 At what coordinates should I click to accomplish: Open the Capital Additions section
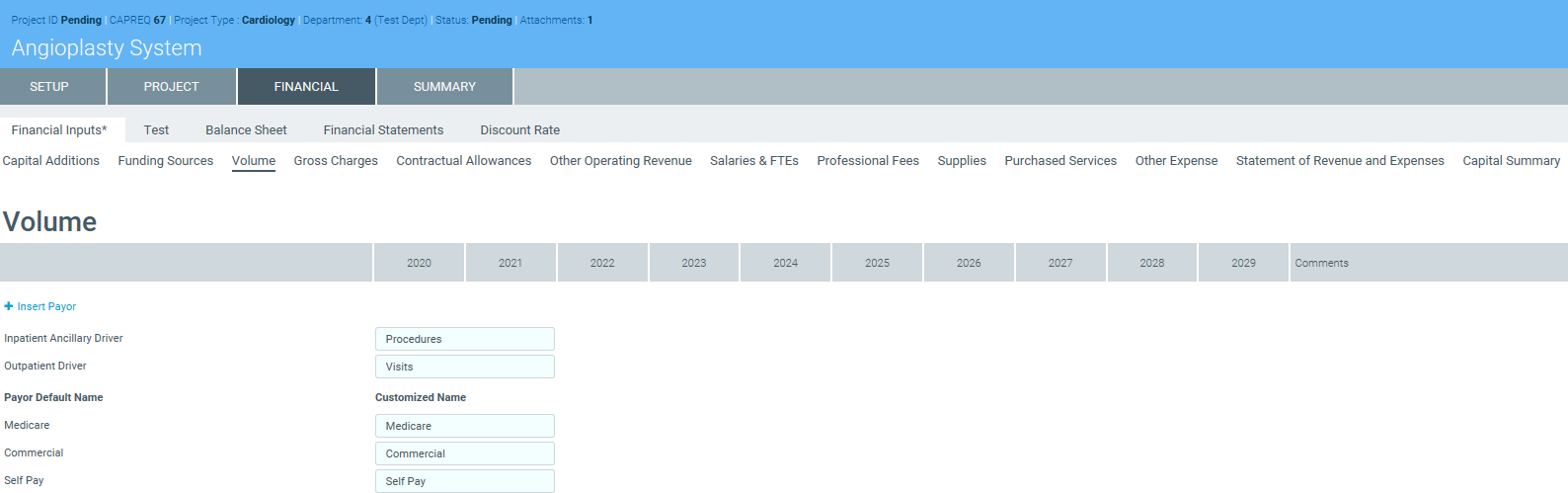(x=51, y=161)
